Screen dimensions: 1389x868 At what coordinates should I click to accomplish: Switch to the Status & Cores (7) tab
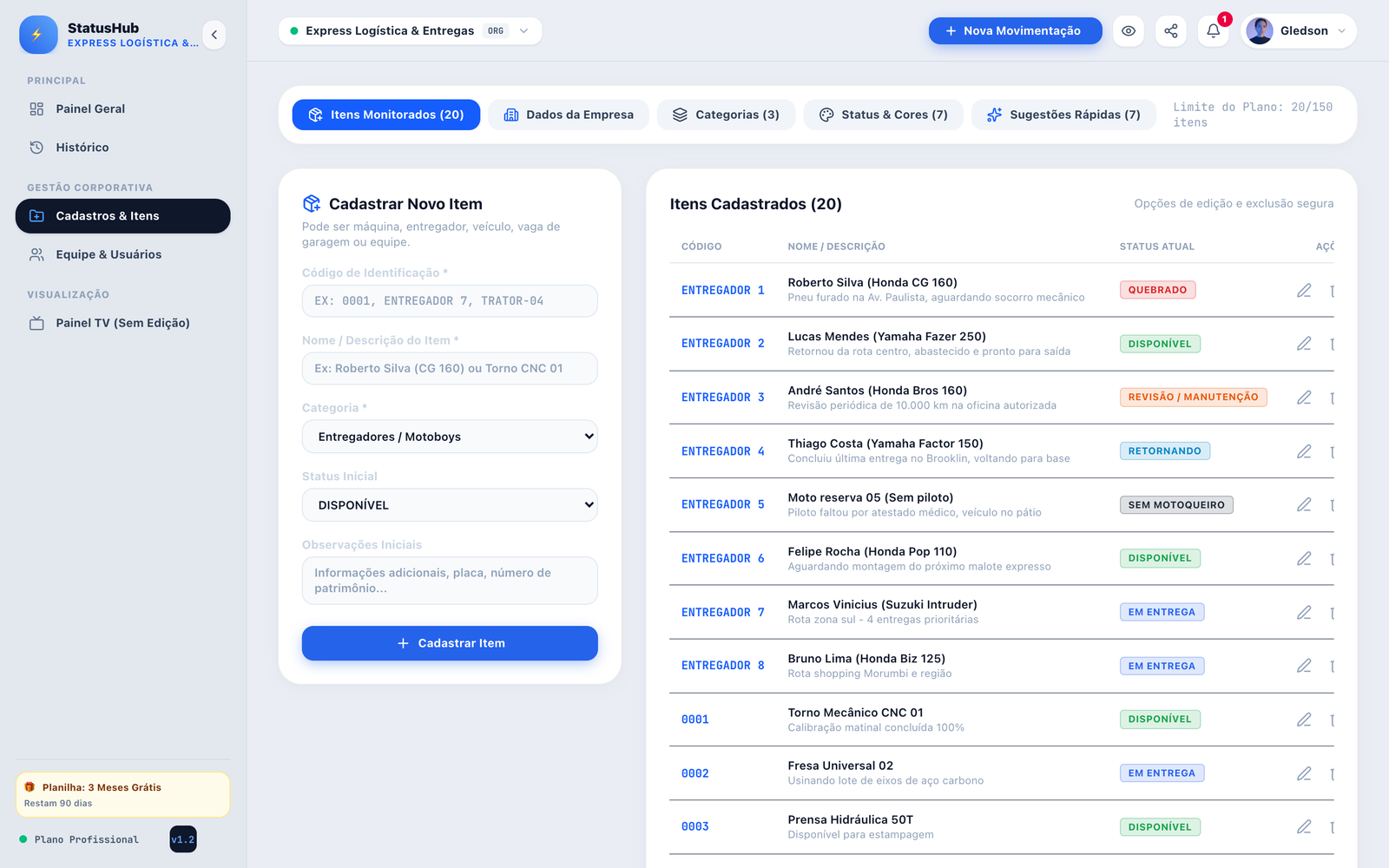[x=884, y=115]
